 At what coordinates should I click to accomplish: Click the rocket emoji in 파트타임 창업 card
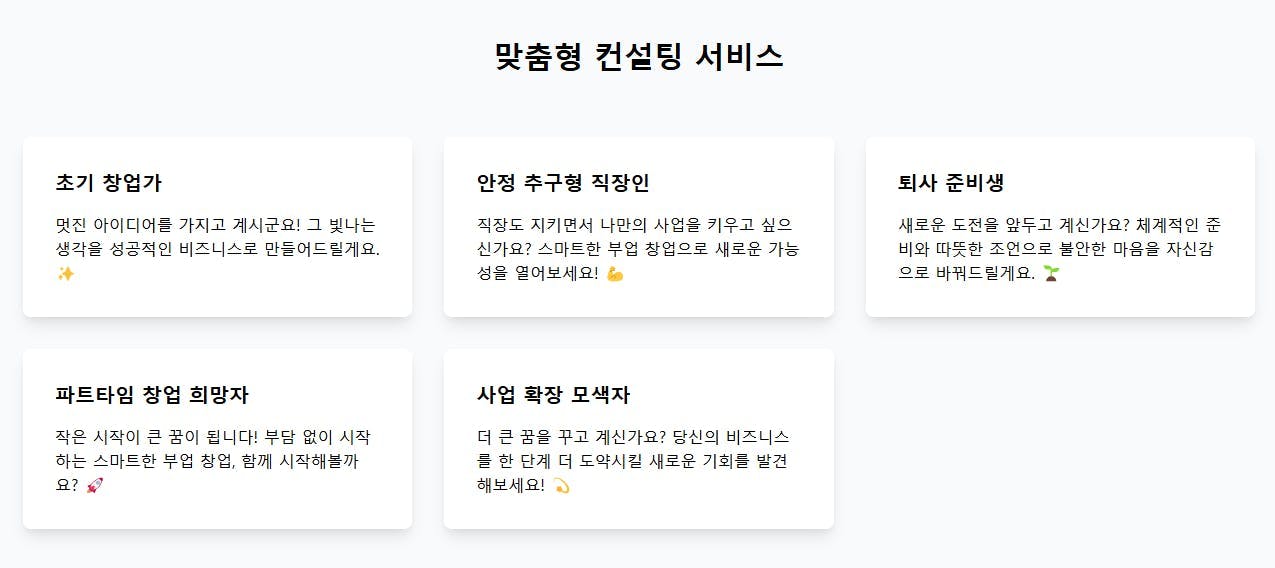[x=95, y=485]
